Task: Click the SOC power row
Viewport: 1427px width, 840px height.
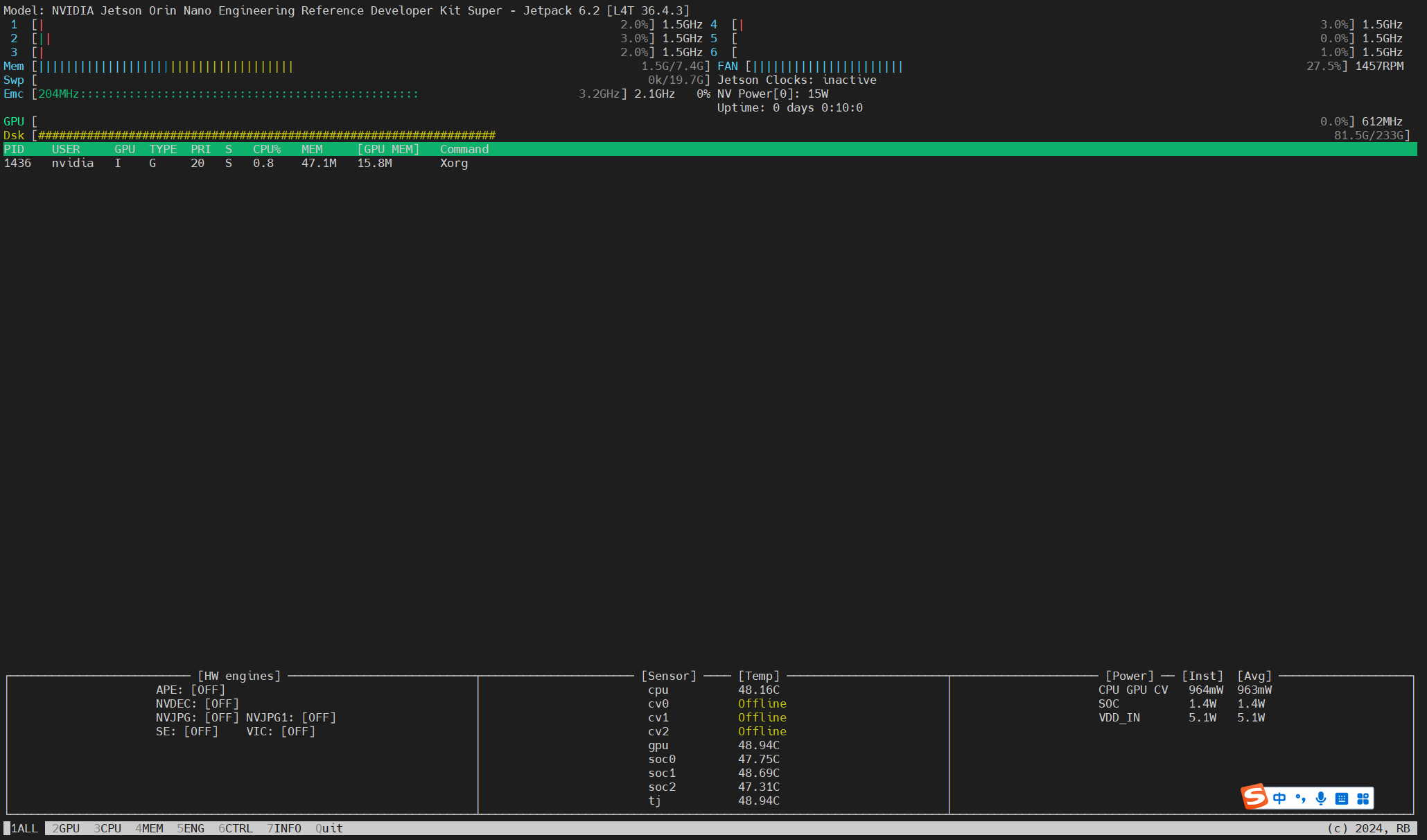Action: click(x=1182, y=703)
